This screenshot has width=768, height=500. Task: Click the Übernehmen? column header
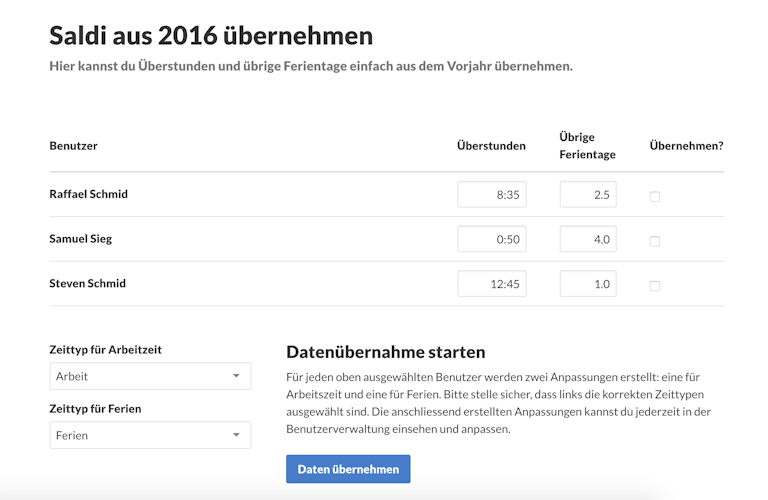(x=686, y=146)
